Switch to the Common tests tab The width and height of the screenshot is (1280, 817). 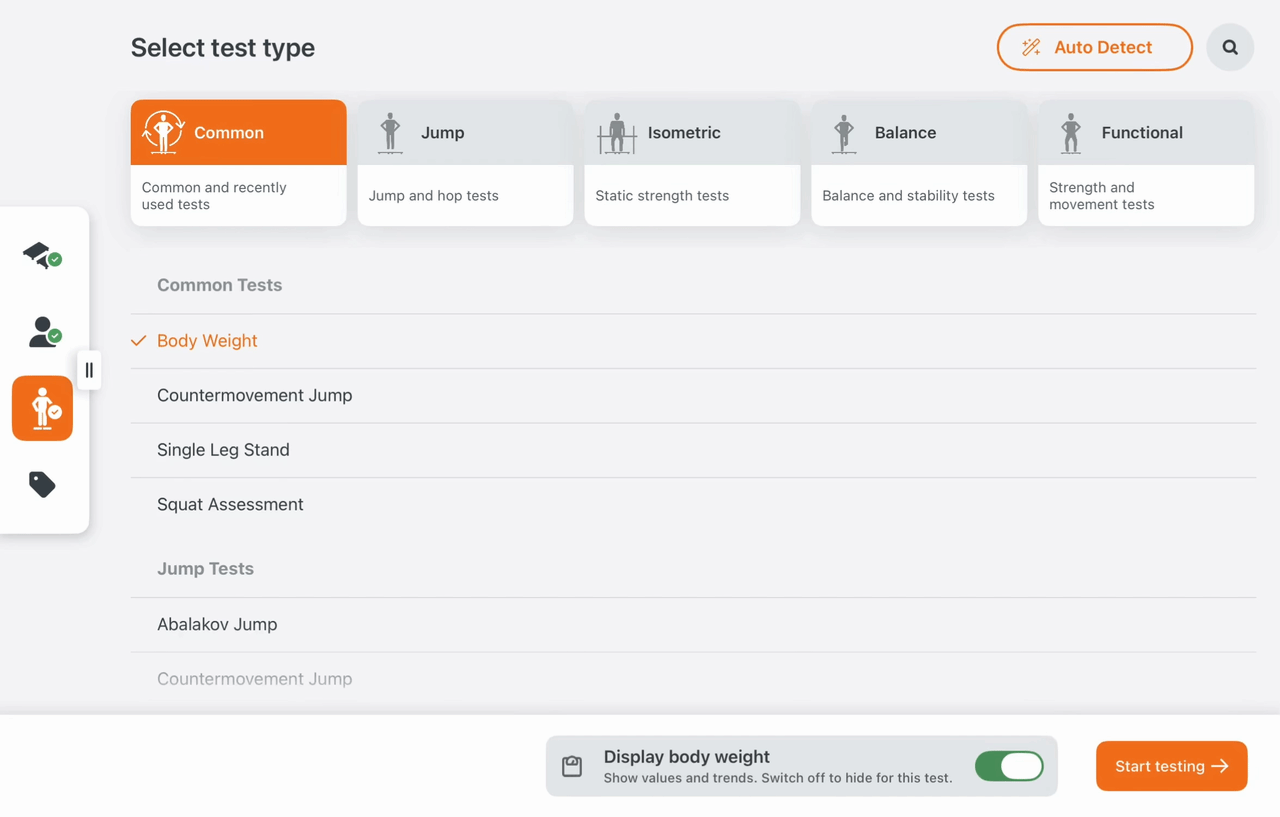click(x=238, y=162)
